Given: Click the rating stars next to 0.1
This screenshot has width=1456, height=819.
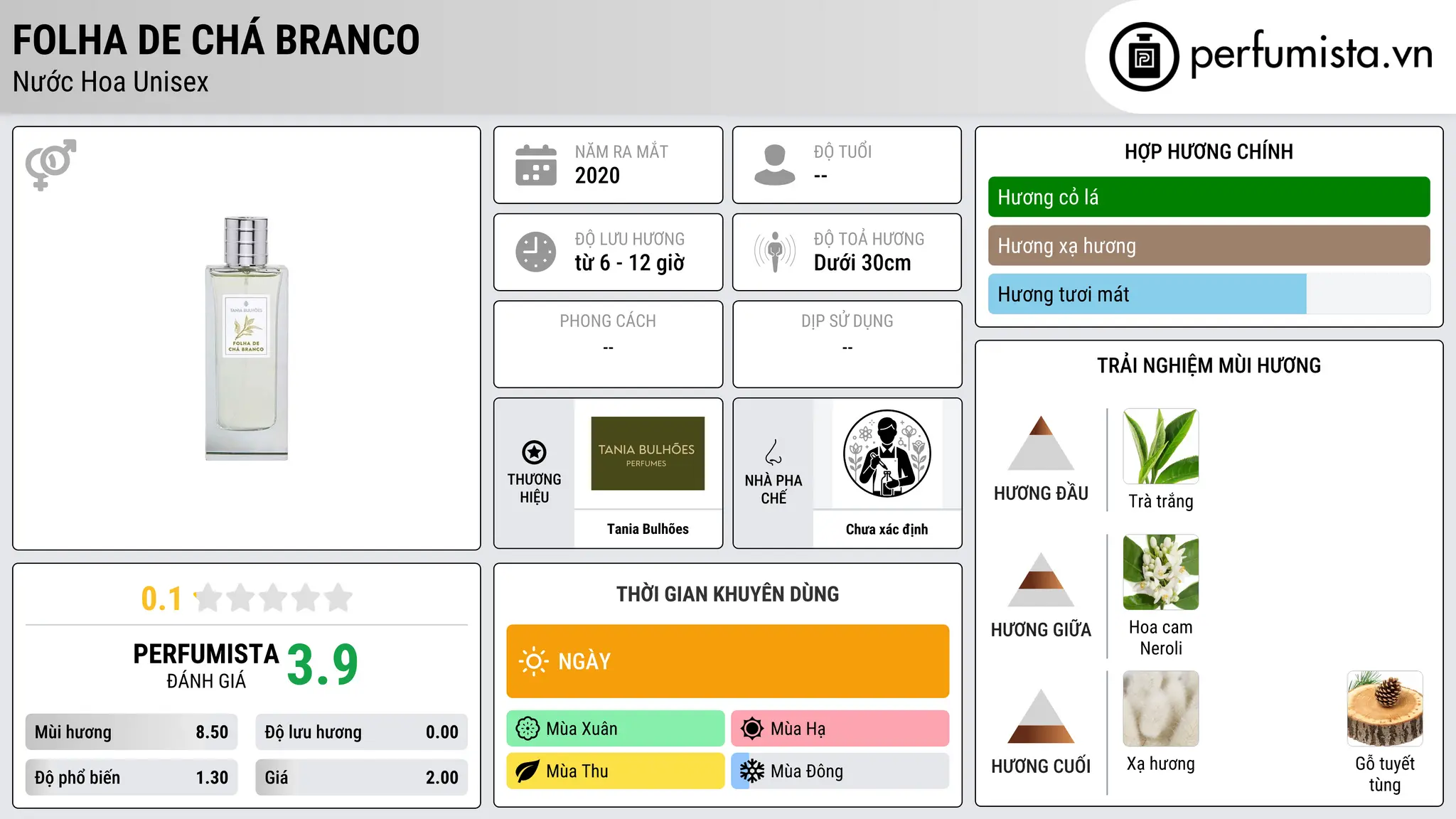Looking at the screenshot, I should pos(274,598).
